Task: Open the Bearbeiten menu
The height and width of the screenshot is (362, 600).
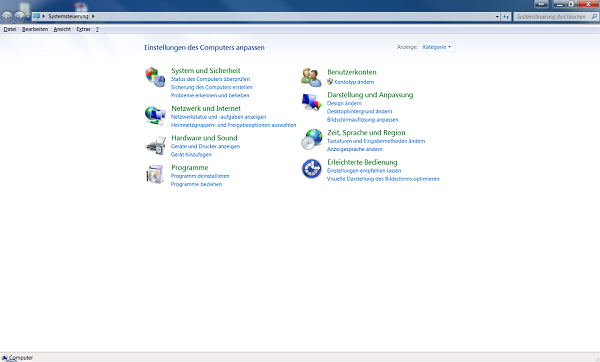Action: 35,29
